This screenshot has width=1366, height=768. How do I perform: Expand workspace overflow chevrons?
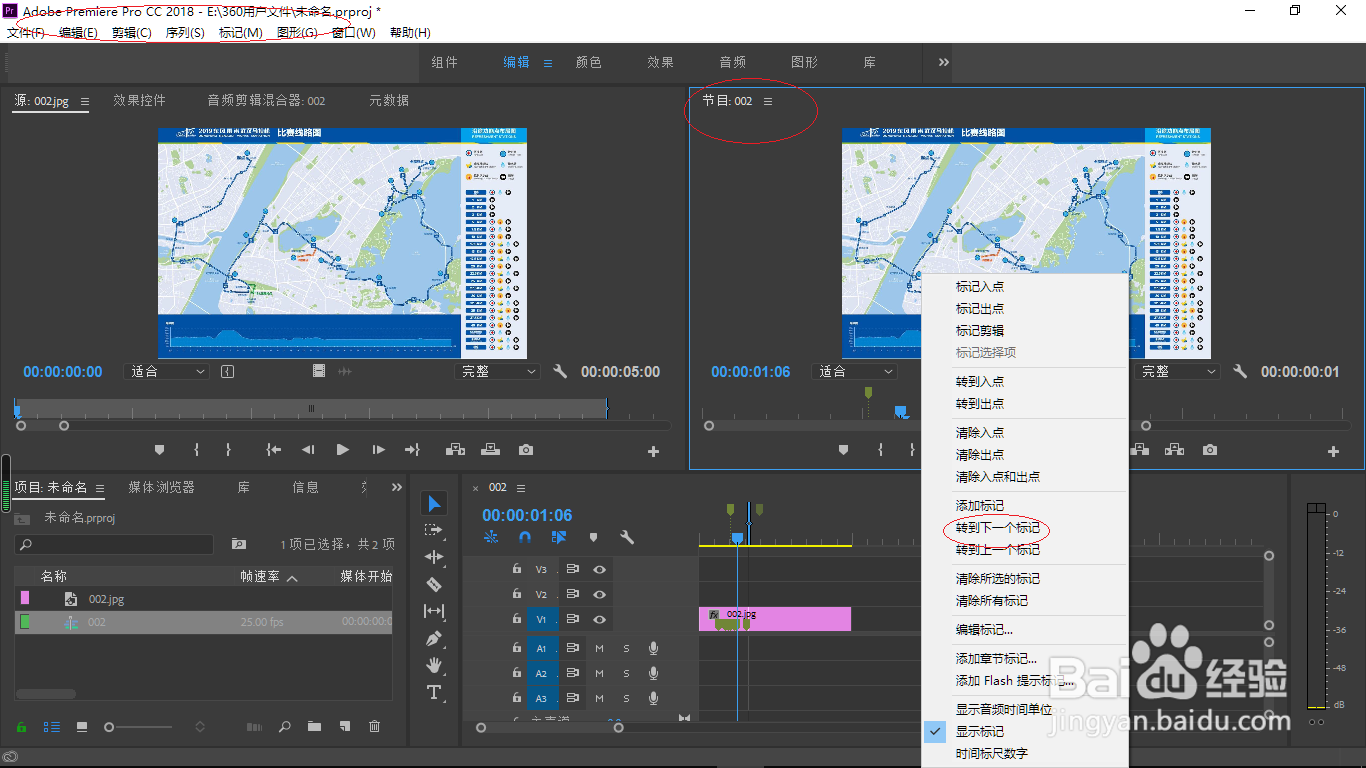(x=943, y=62)
